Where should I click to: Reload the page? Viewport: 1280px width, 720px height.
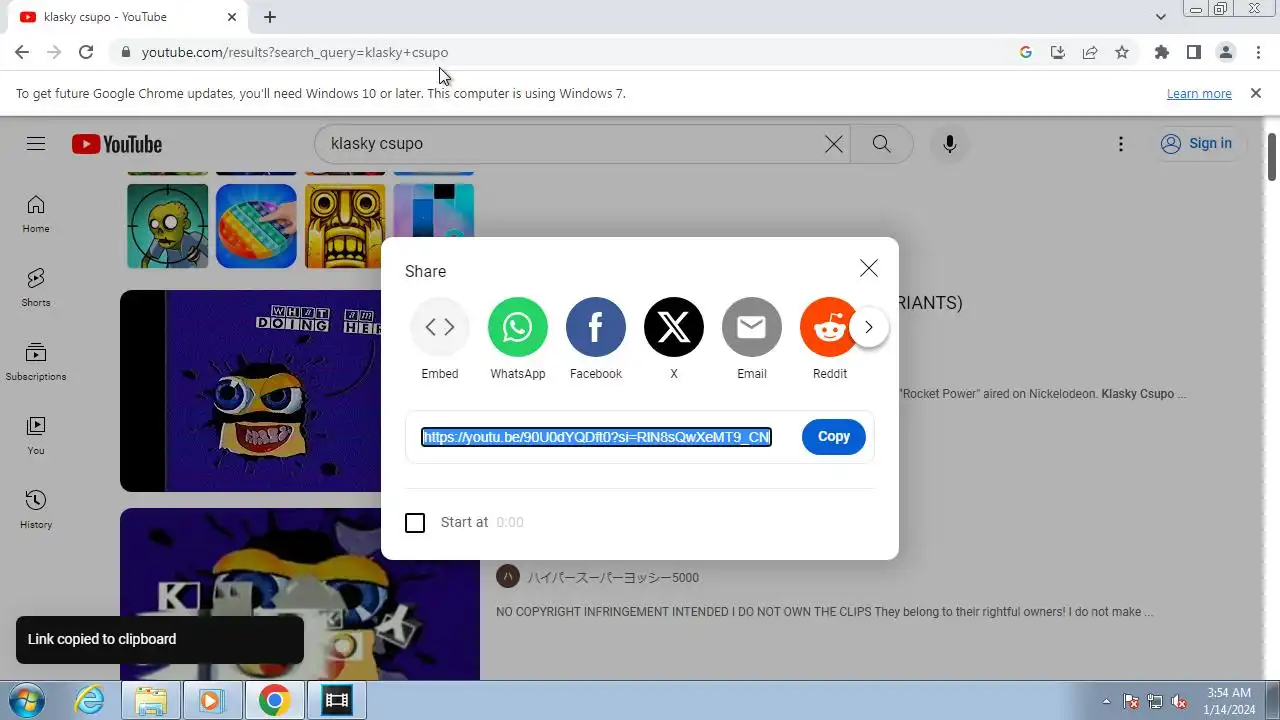pyautogui.click(x=86, y=52)
